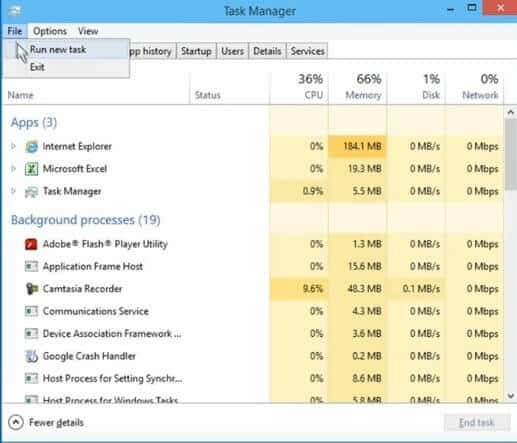Click the scrollbar up arrow
The width and height of the screenshot is (517, 443).
coord(511,113)
